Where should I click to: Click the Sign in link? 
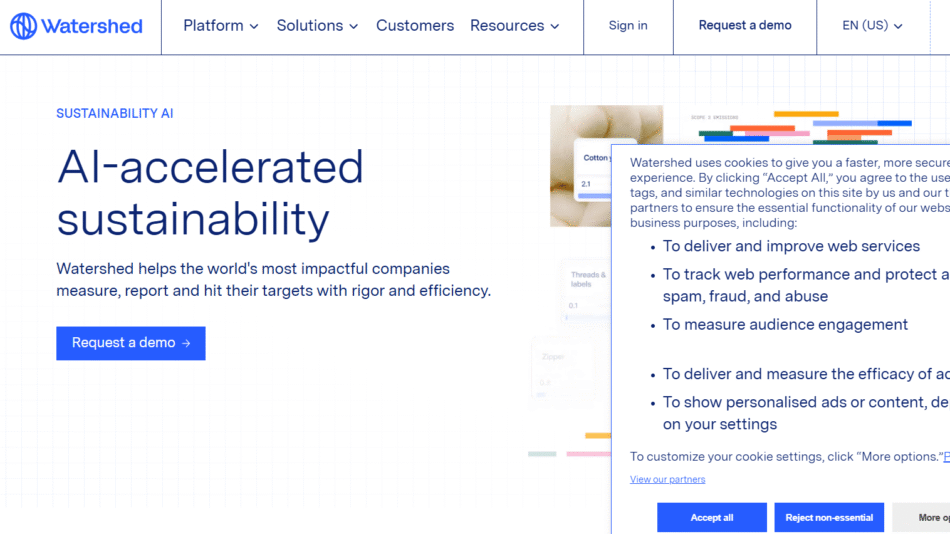click(628, 26)
